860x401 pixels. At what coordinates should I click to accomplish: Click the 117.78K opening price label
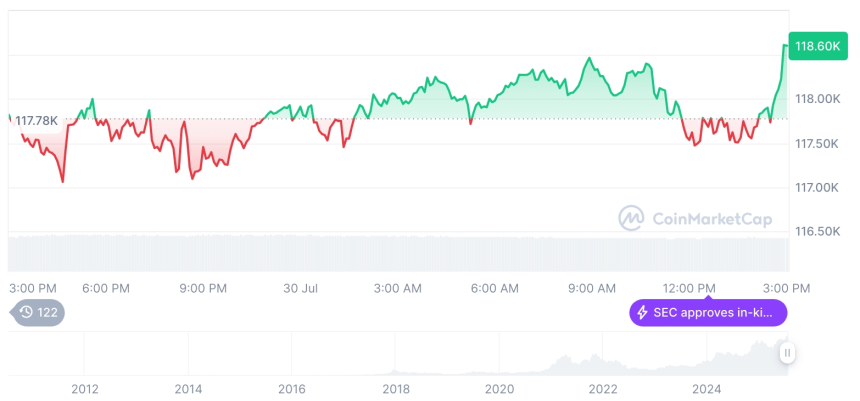[37, 120]
